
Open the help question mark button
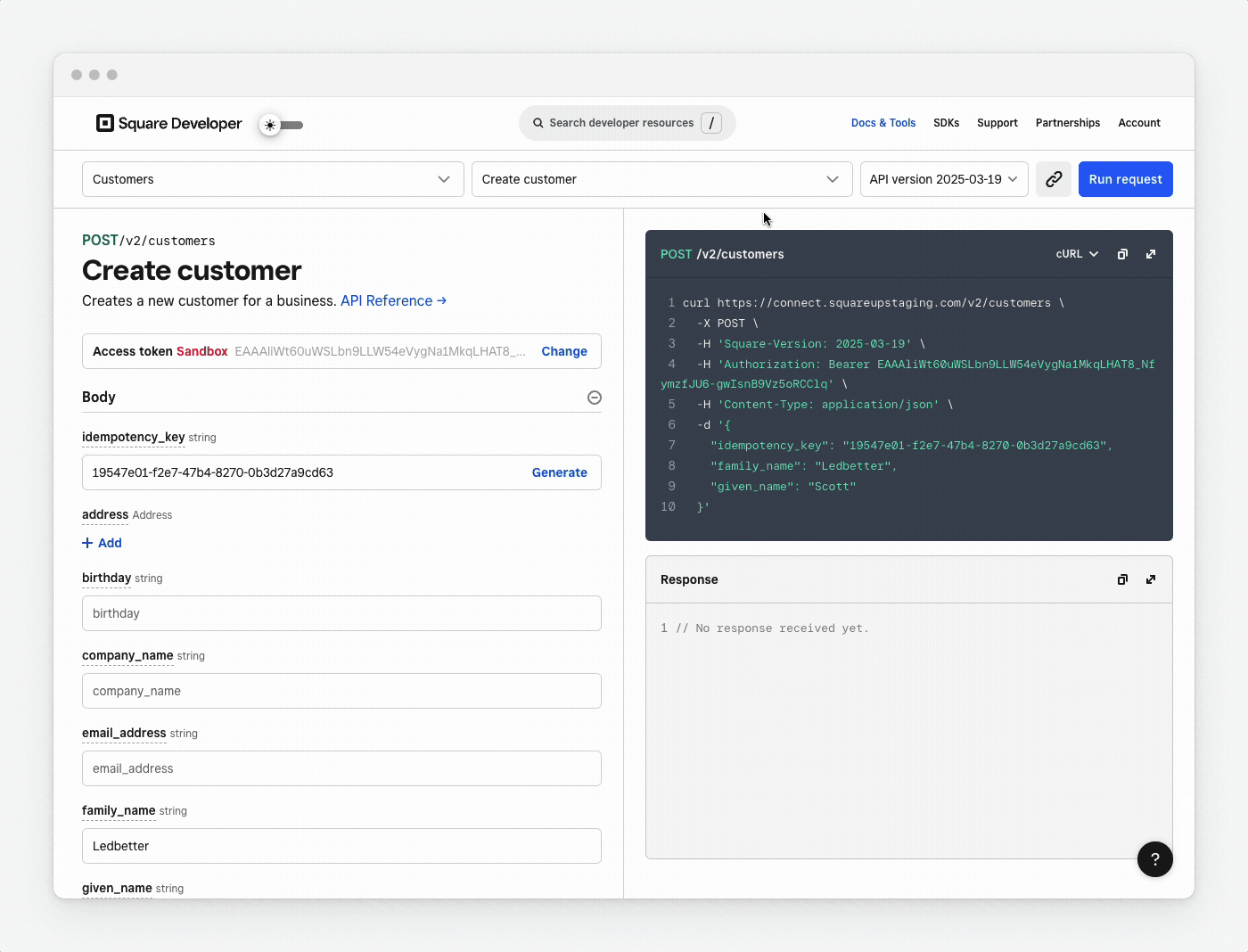[x=1155, y=859]
